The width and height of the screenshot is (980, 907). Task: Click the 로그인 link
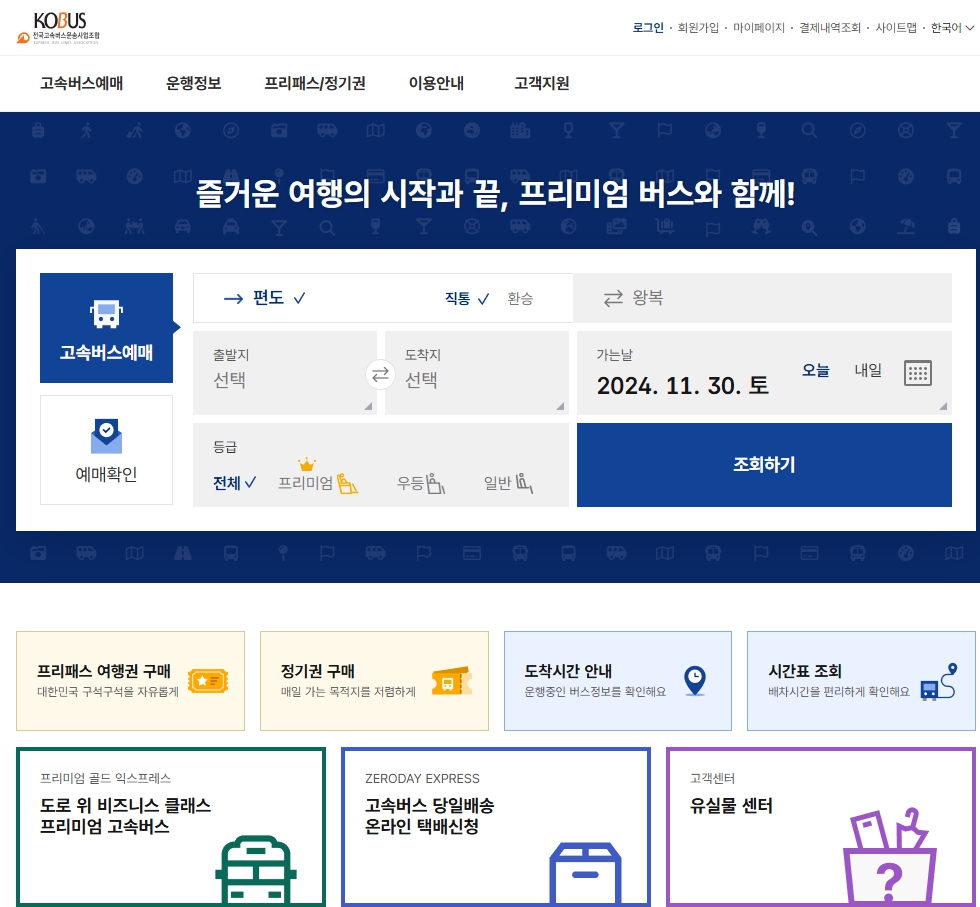click(x=649, y=27)
